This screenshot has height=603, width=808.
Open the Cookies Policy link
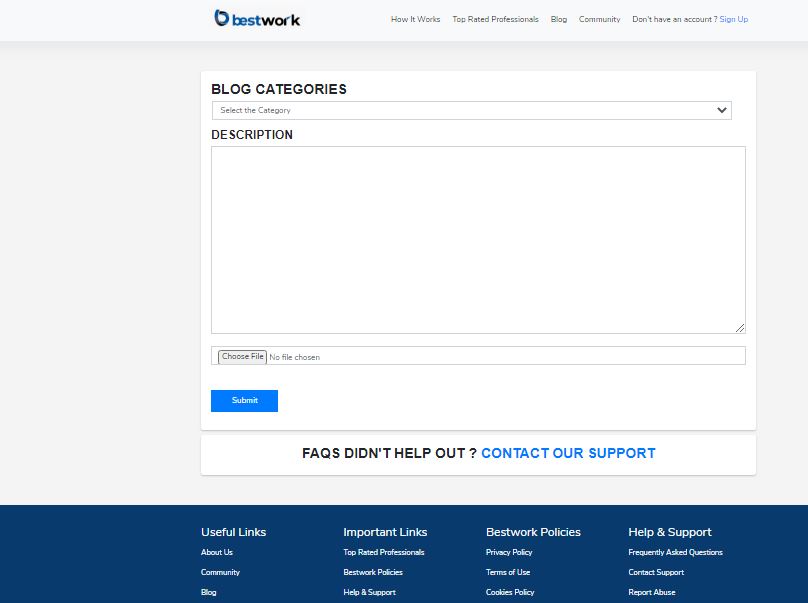click(x=510, y=592)
